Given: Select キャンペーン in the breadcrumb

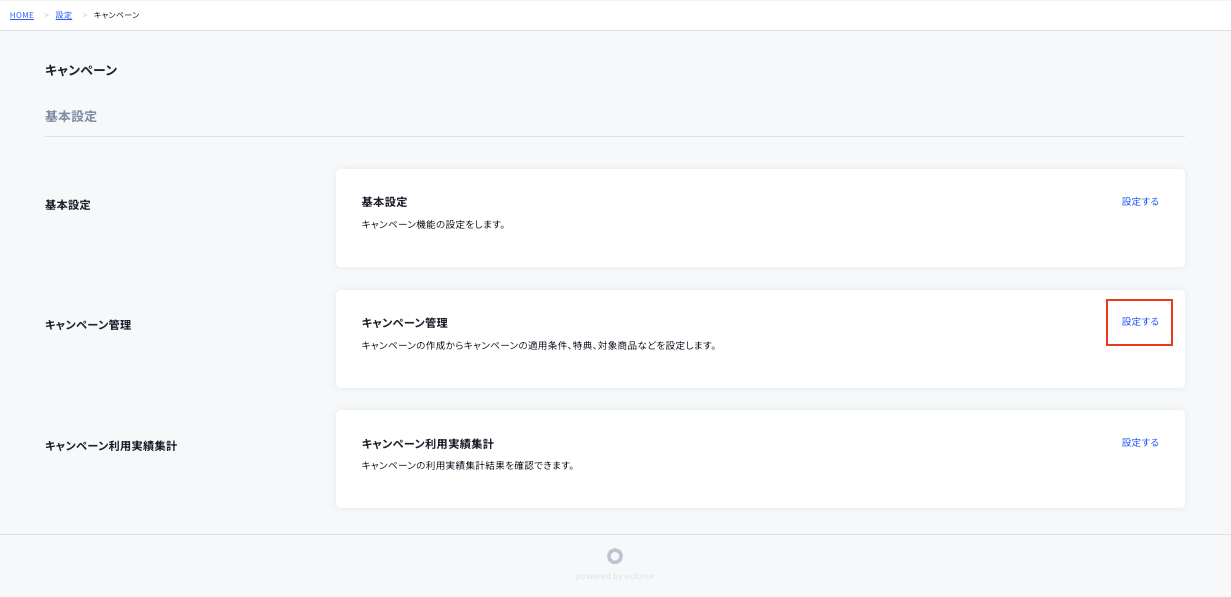Looking at the screenshot, I should point(114,15).
